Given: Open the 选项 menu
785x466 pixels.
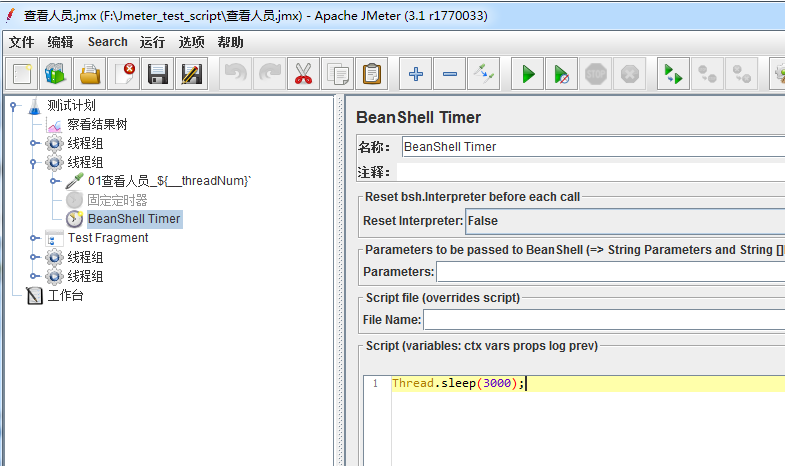Looking at the screenshot, I should (x=191, y=42).
